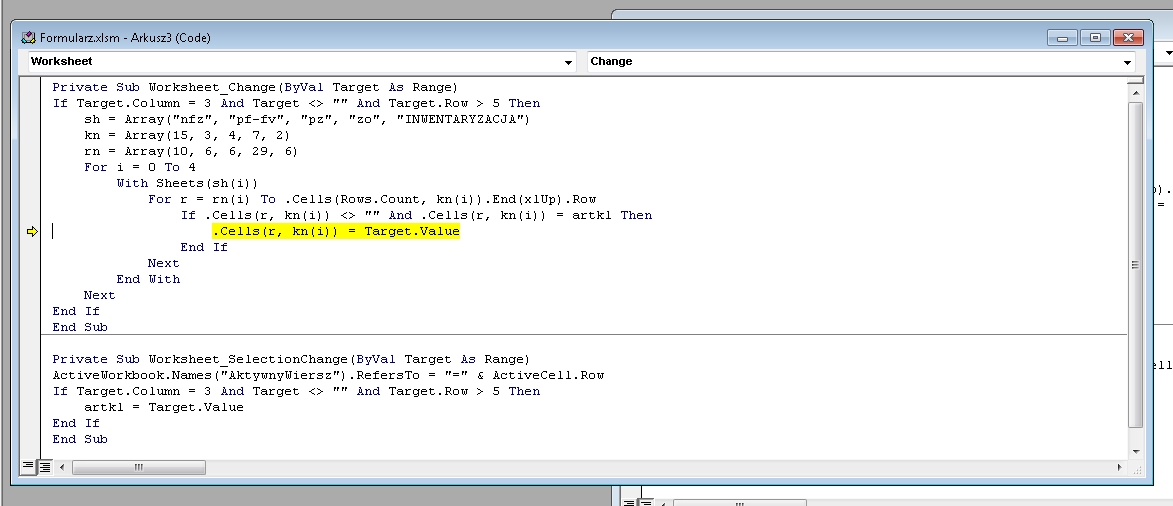Image resolution: width=1173 pixels, height=506 pixels.
Task: Open the Worksheet object dropdown
Action: point(302,61)
